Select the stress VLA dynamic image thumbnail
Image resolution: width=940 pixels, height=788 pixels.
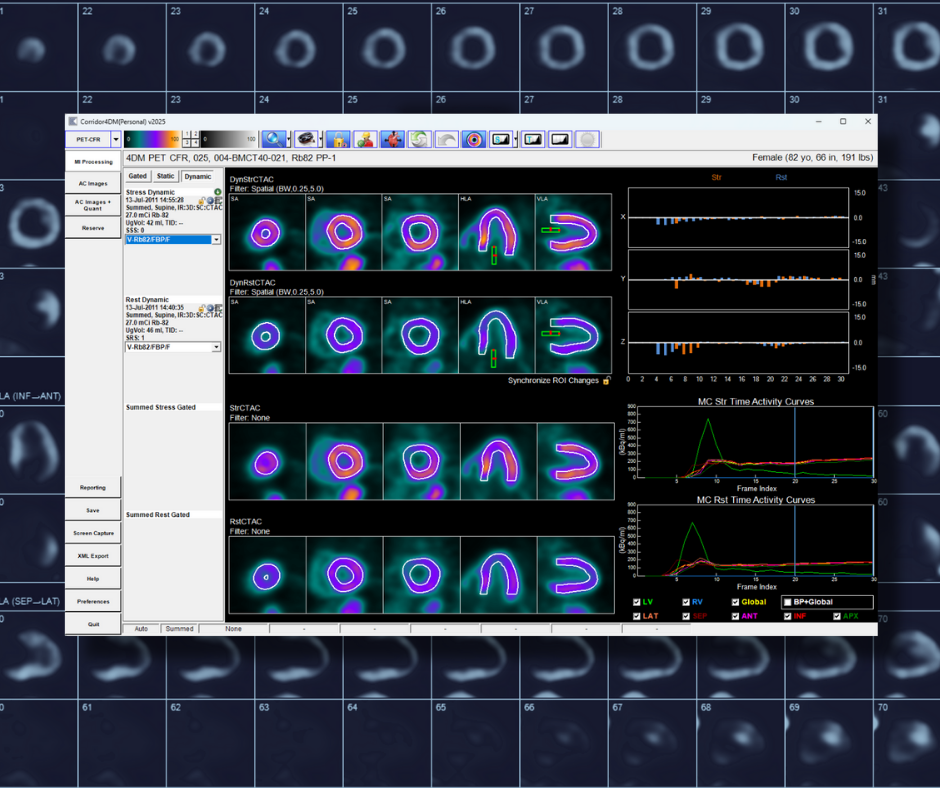point(574,232)
